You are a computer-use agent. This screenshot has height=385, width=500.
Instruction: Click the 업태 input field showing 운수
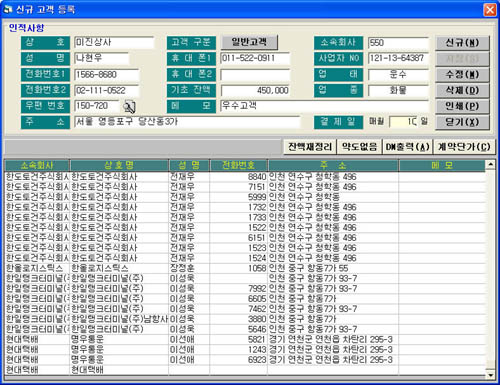(398, 74)
